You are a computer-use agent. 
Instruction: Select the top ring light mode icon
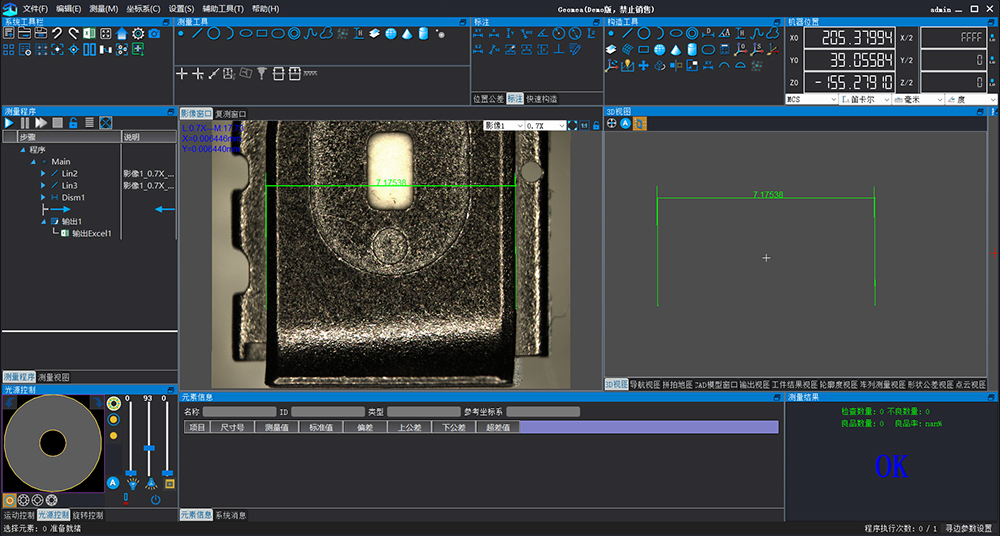pos(114,403)
